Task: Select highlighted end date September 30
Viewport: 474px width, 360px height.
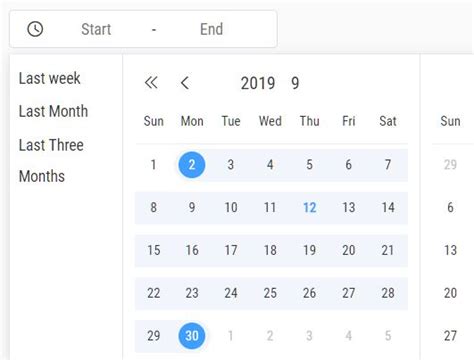Action: pos(192,336)
